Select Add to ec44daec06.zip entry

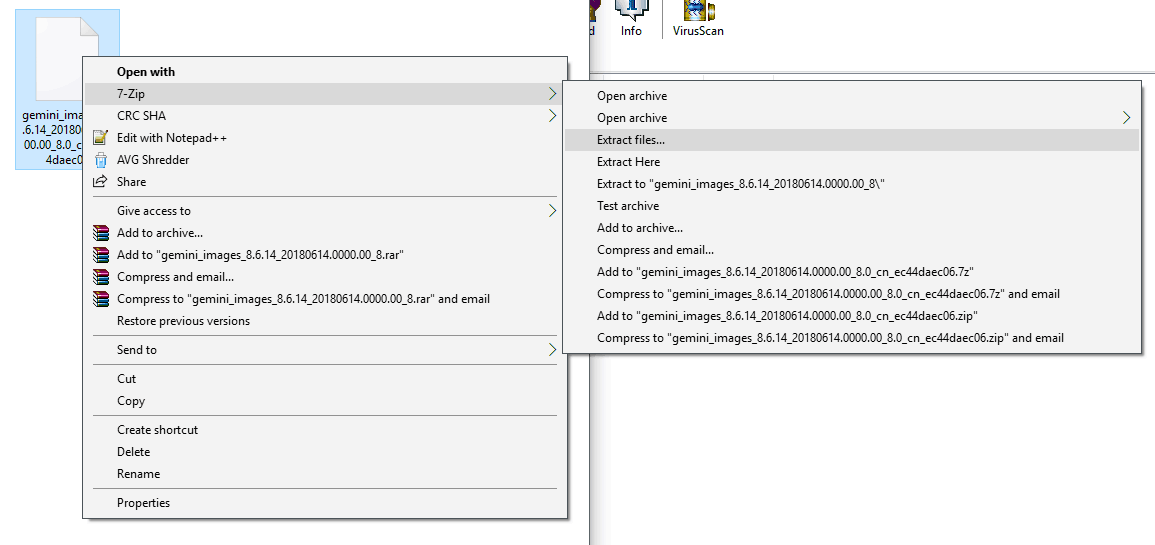[x=852, y=316]
